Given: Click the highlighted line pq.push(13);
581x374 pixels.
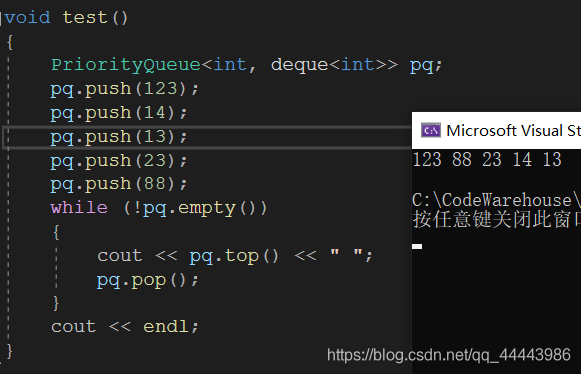Looking at the screenshot, I should (119, 137).
